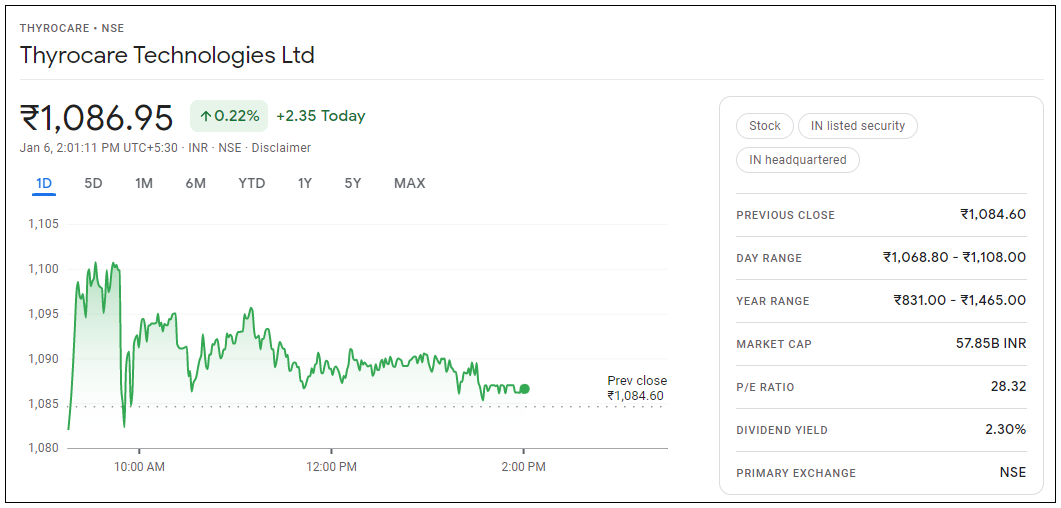Click the Stock category chip
The height and width of the screenshot is (508, 1061).
765,126
